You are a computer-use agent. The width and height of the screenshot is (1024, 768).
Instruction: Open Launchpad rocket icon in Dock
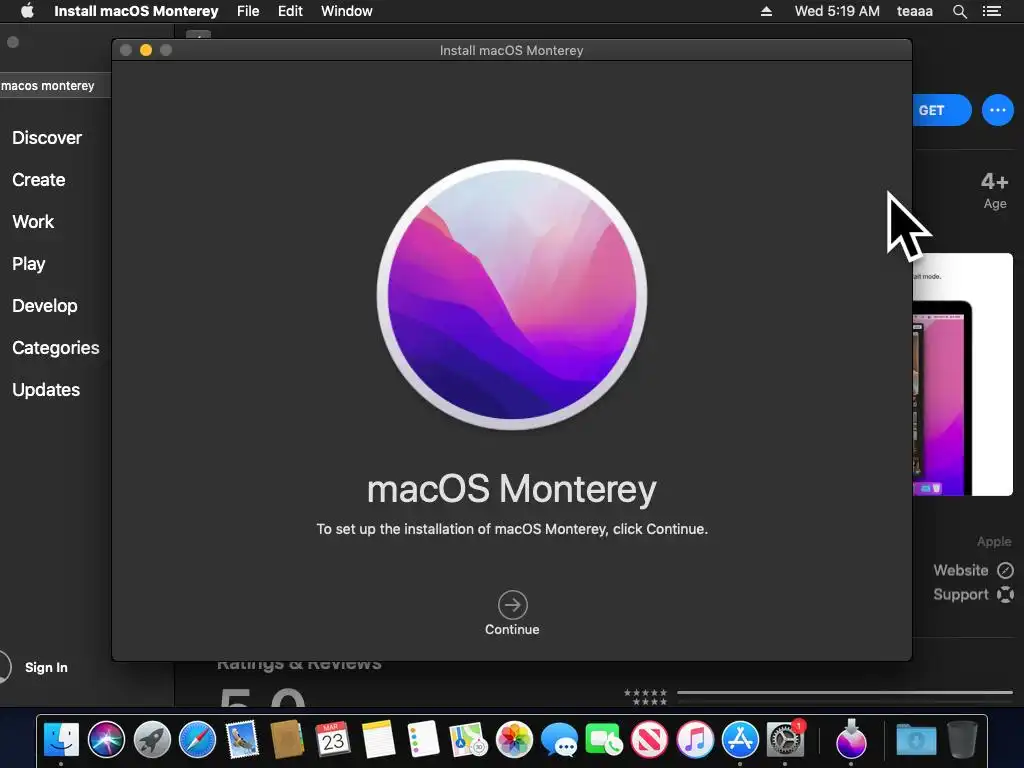[152, 740]
